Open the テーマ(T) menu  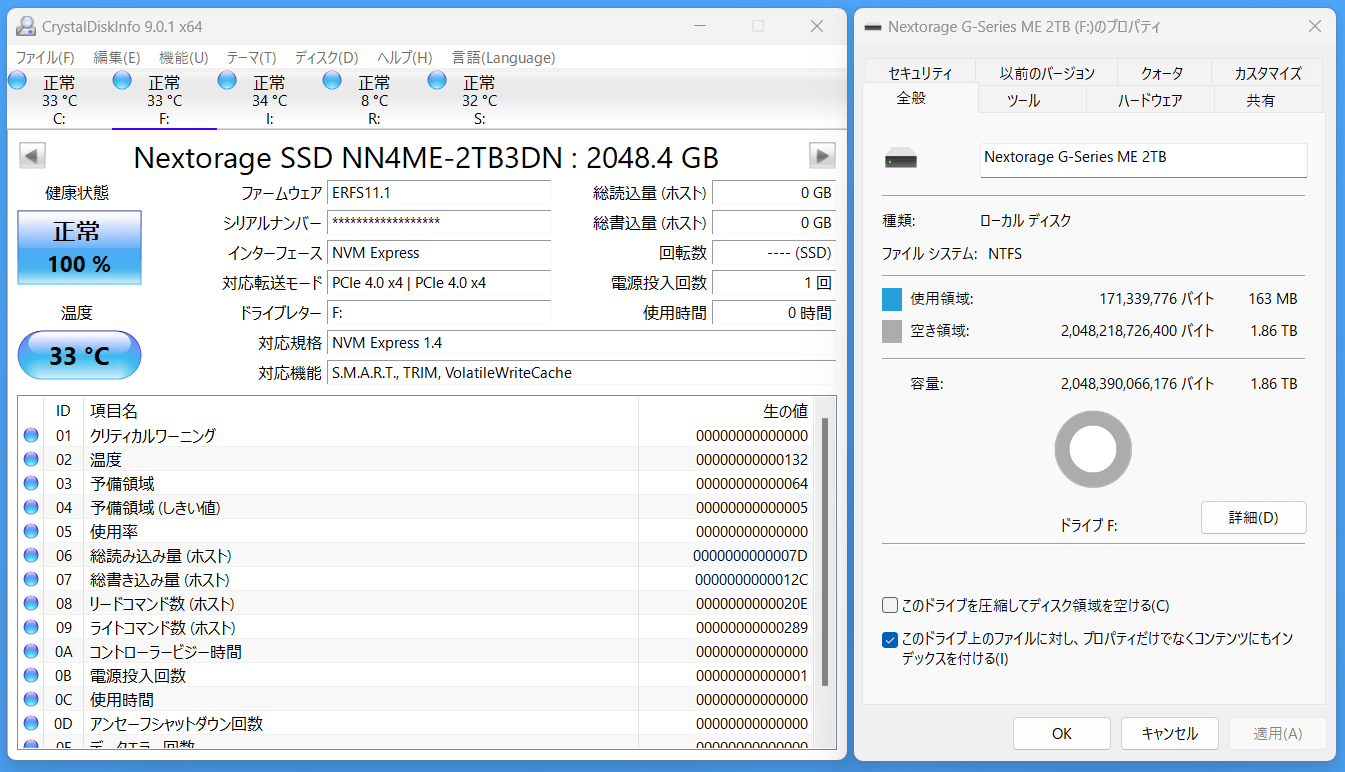(x=251, y=58)
